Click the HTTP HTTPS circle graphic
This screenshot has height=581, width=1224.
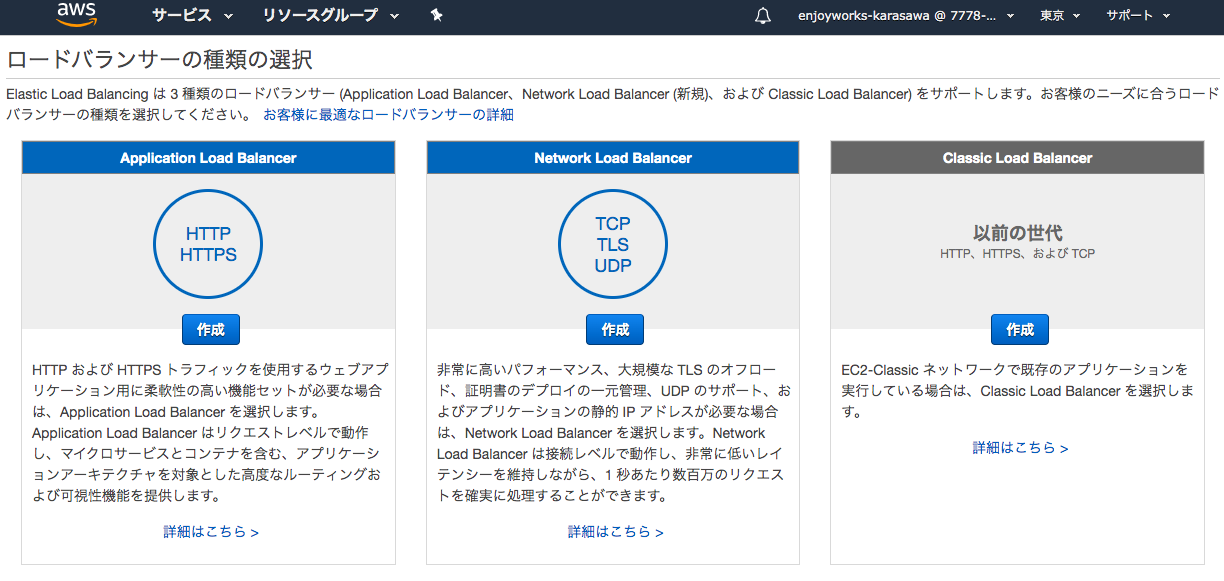point(208,244)
